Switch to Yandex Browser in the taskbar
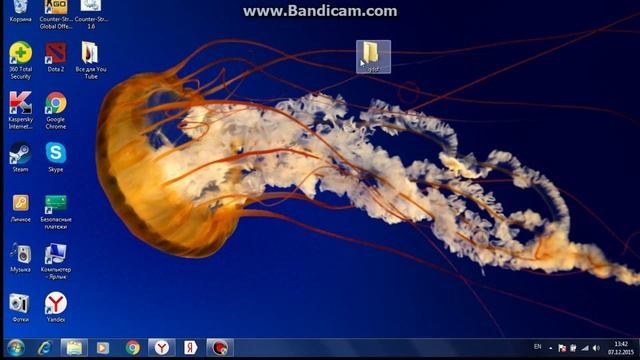The height and width of the screenshot is (360, 640). click(162, 348)
